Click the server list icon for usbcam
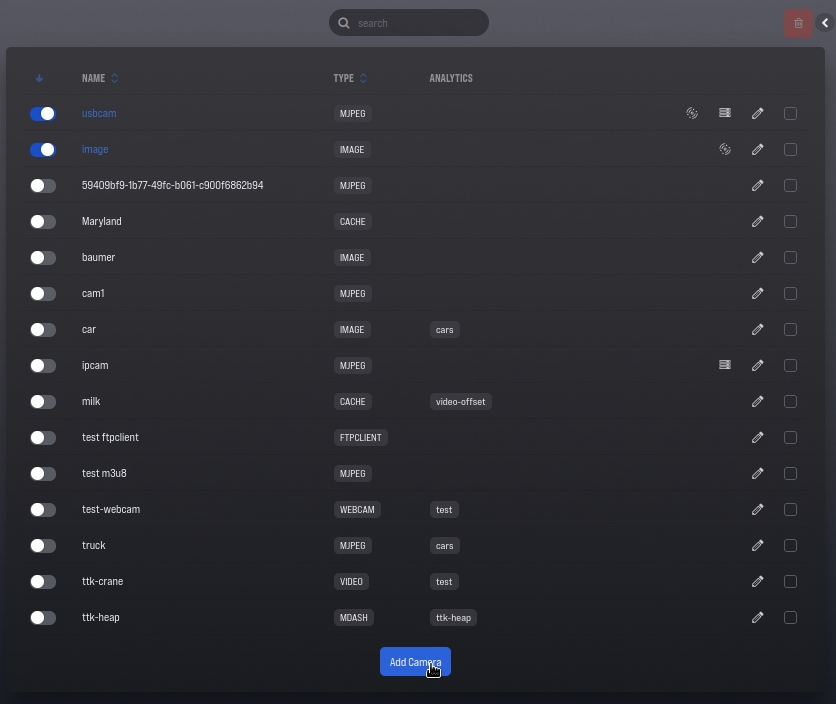Image resolution: width=836 pixels, height=704 pixels. (x=725, y=114)
